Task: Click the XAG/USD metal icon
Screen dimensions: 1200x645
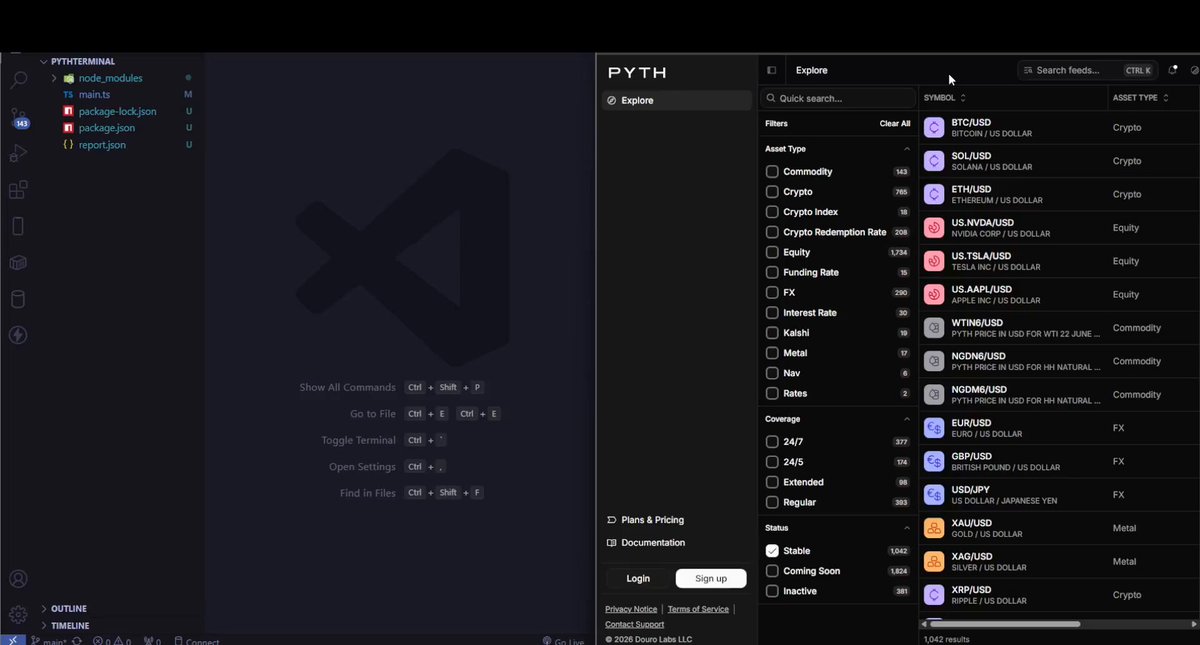Action: pos(934,561)
